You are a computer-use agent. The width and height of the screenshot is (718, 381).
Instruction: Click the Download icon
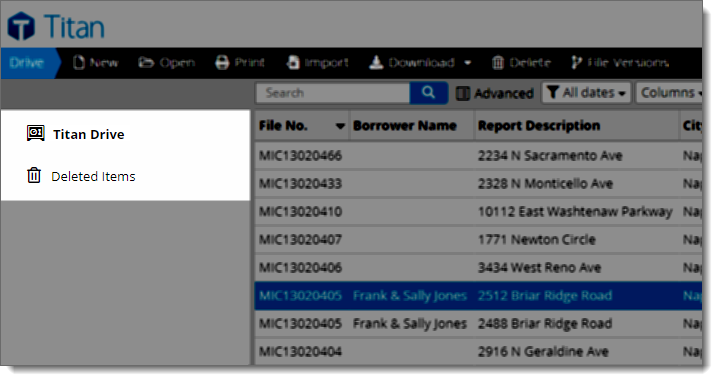tap(376, 62)
